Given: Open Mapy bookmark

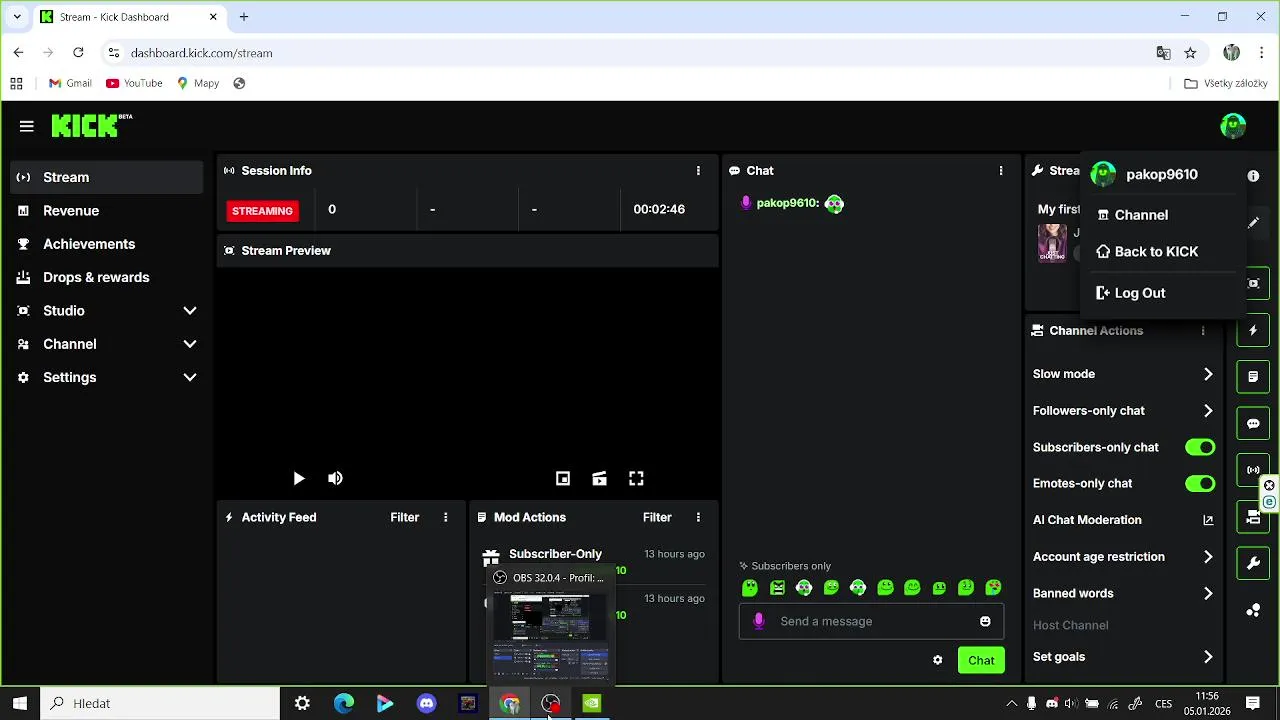Looking at the screenshot, I should (x=198, y=83).
